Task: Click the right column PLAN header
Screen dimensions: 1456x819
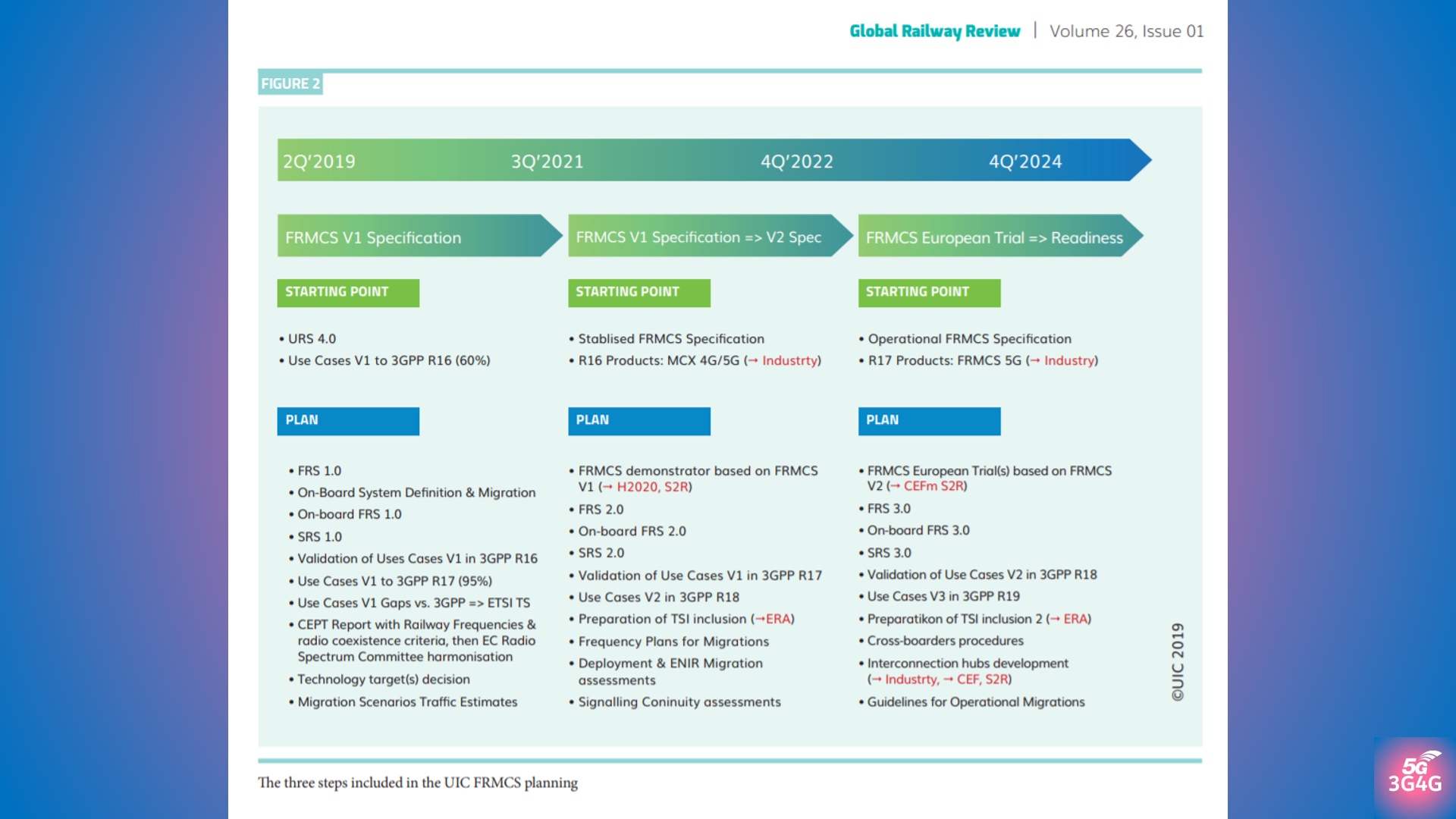Action: 928,420
